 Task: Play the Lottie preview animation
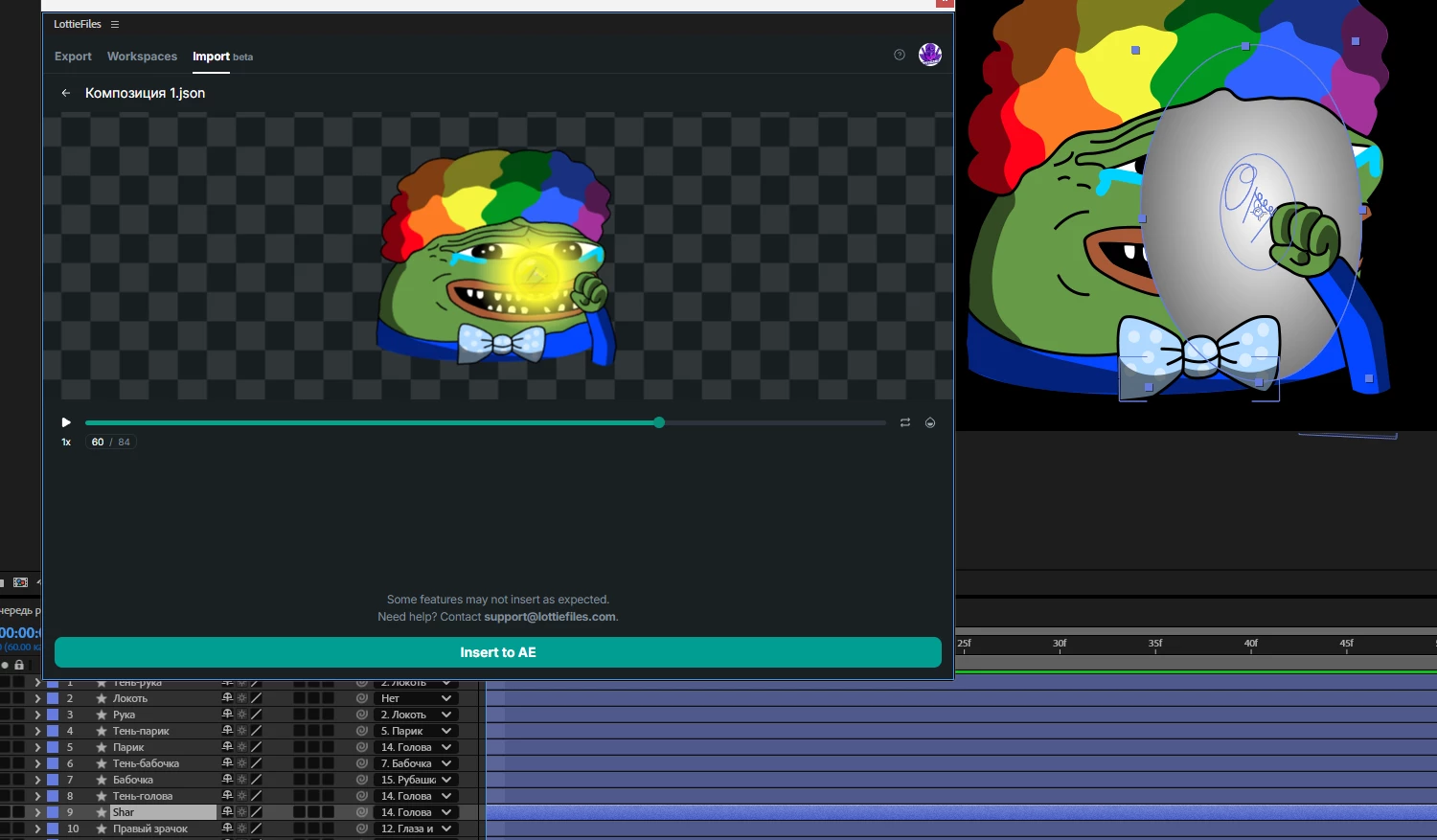tap(66, 422)
